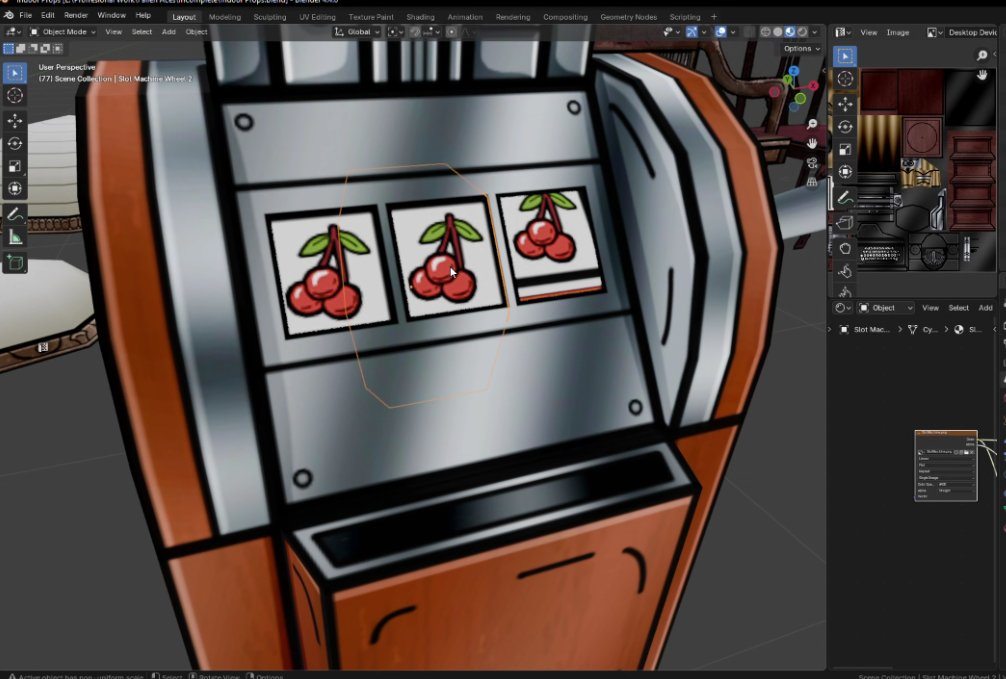Expand the viewport Options dropdown
The width and height of the screenshot is (1006, 679).
802,48
